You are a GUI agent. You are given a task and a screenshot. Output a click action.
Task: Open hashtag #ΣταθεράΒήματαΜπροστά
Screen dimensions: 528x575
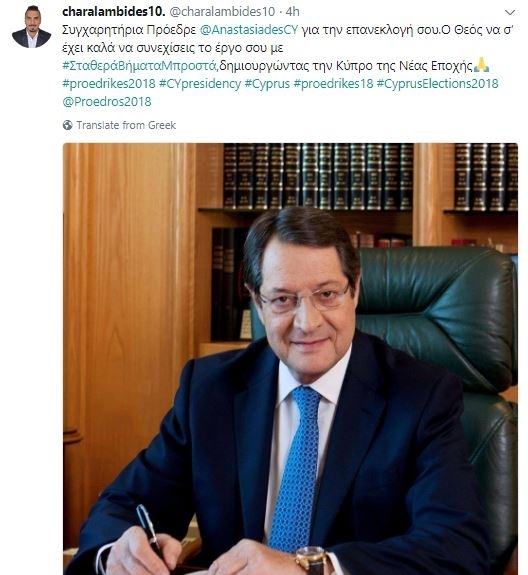point(140,66)
